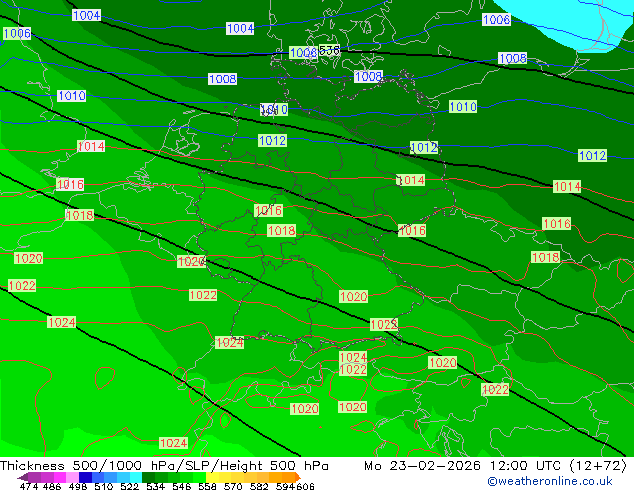Select the darkest green legend swatch above 534

(148, 477)
